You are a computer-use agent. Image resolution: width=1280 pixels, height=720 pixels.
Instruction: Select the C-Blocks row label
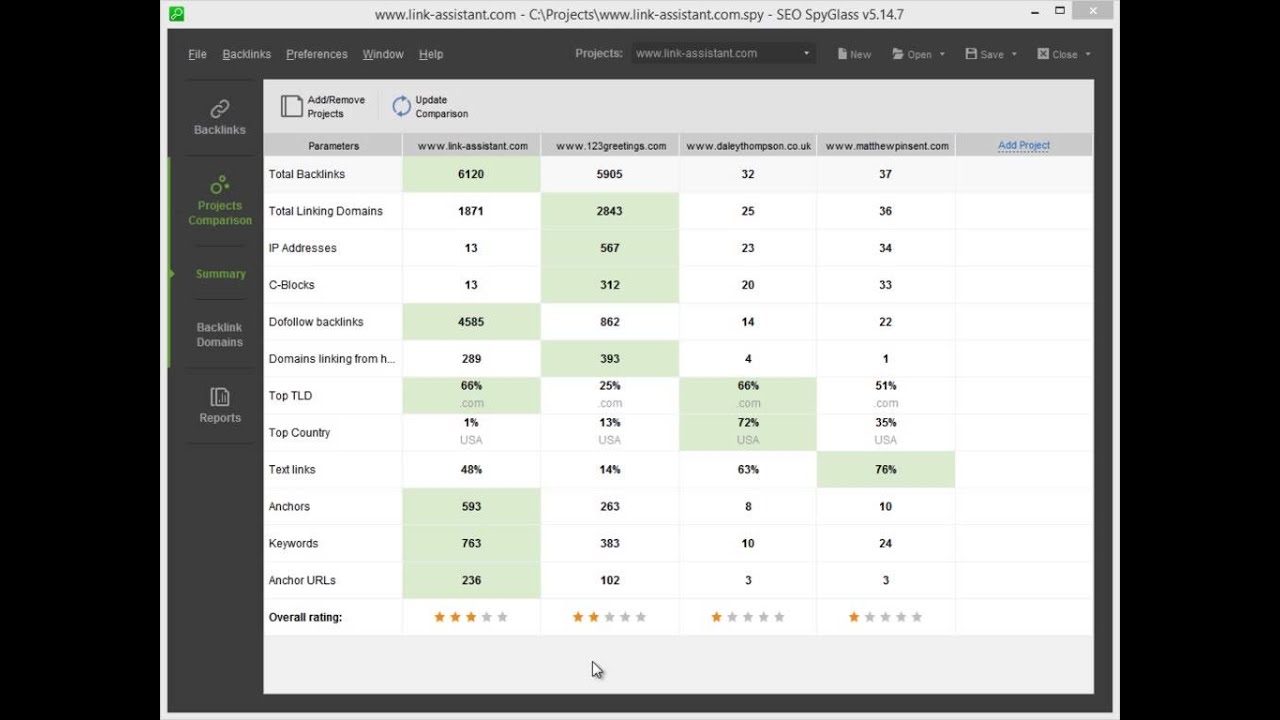pos(291,285)
